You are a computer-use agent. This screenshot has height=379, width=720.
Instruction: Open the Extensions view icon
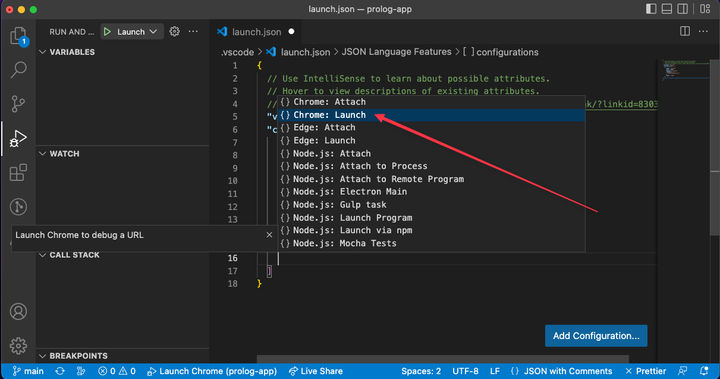tap(18, 173)
